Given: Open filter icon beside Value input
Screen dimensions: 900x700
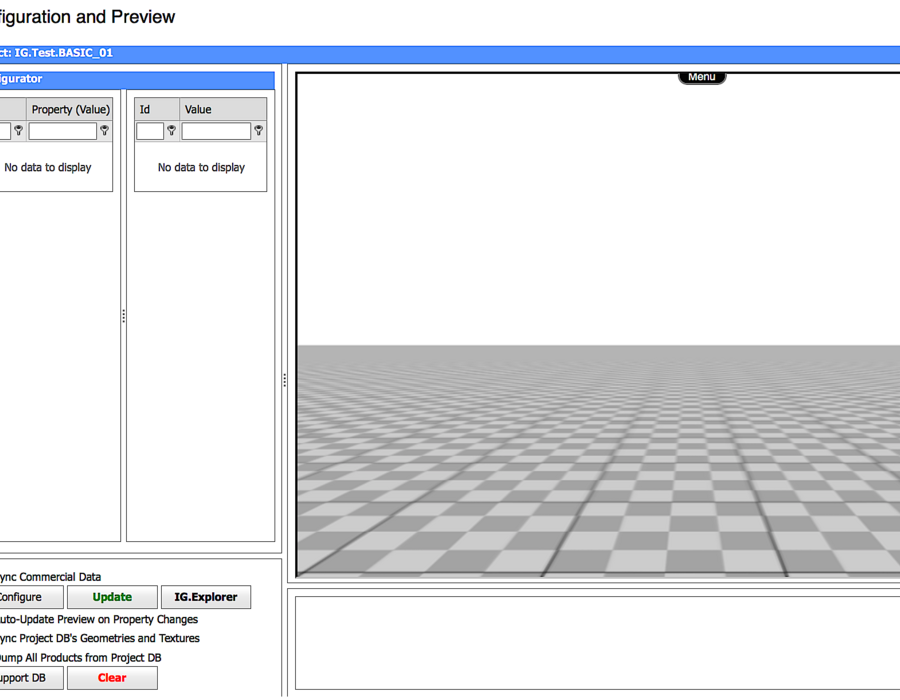Looking at the screenshot, I should tap(259, 131).
